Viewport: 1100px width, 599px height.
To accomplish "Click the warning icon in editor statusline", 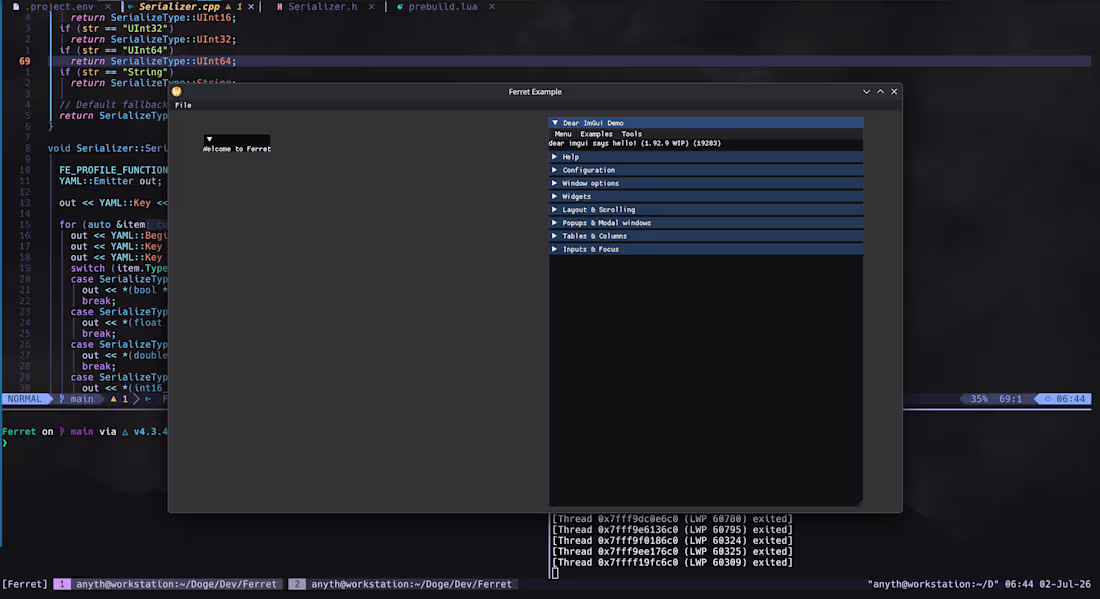I will pyautogui.click(x=113, y=399).
